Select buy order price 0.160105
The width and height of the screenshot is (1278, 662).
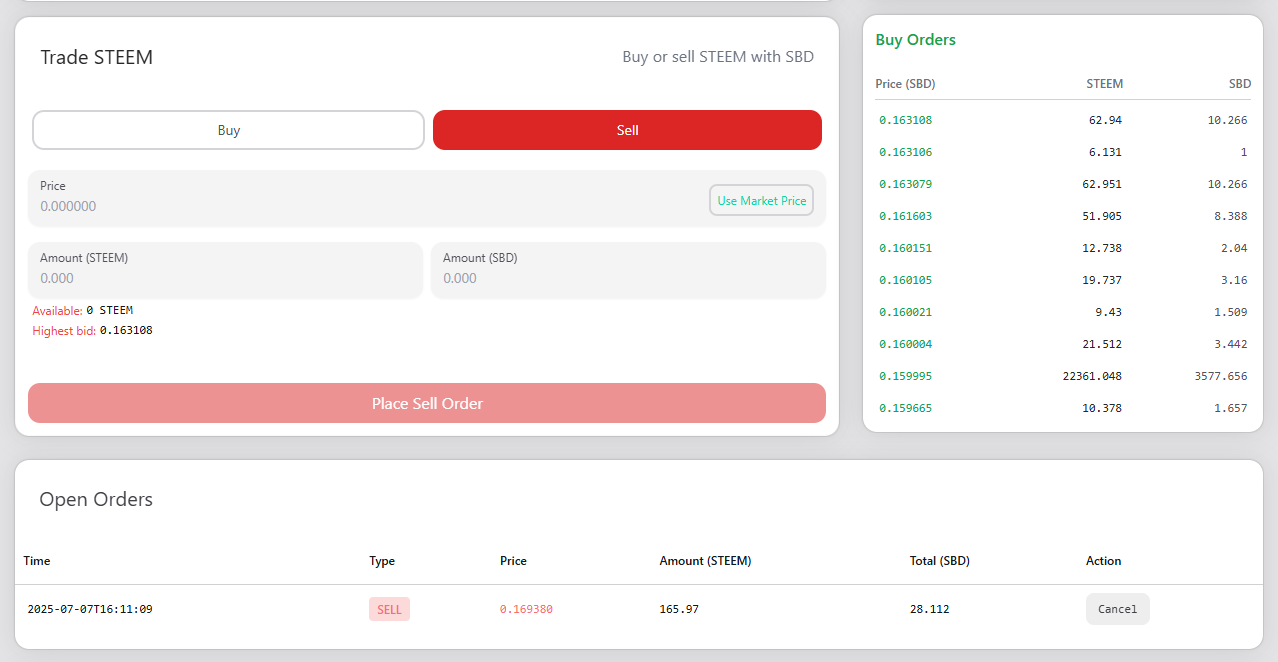[906, 280]
